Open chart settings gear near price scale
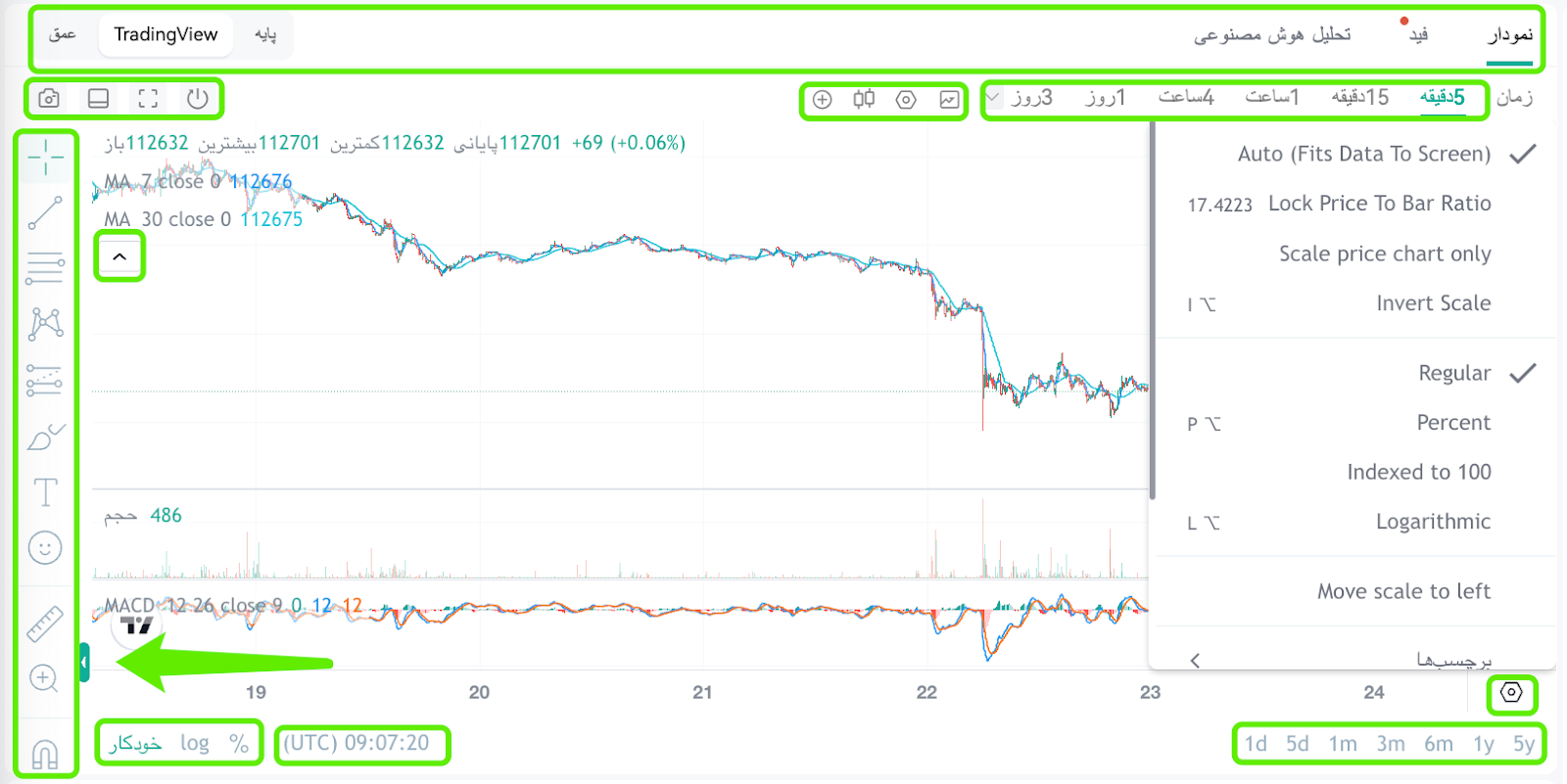The width and height of the screenshot is (1567, 784). tap(1511, 693)
